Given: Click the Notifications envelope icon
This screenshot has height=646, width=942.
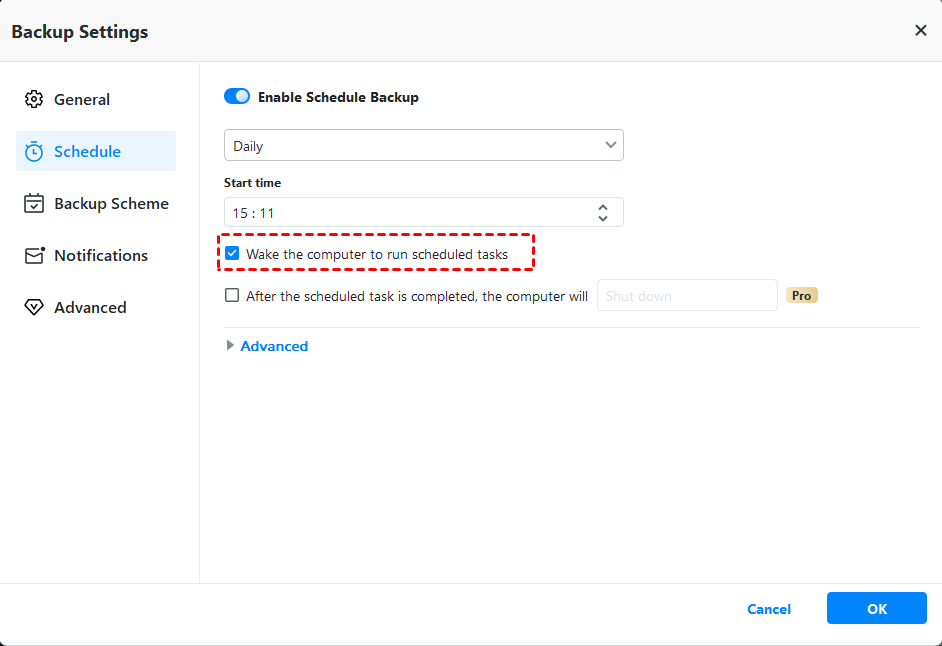Looking at the screenshot, I should tap(35, 256).
